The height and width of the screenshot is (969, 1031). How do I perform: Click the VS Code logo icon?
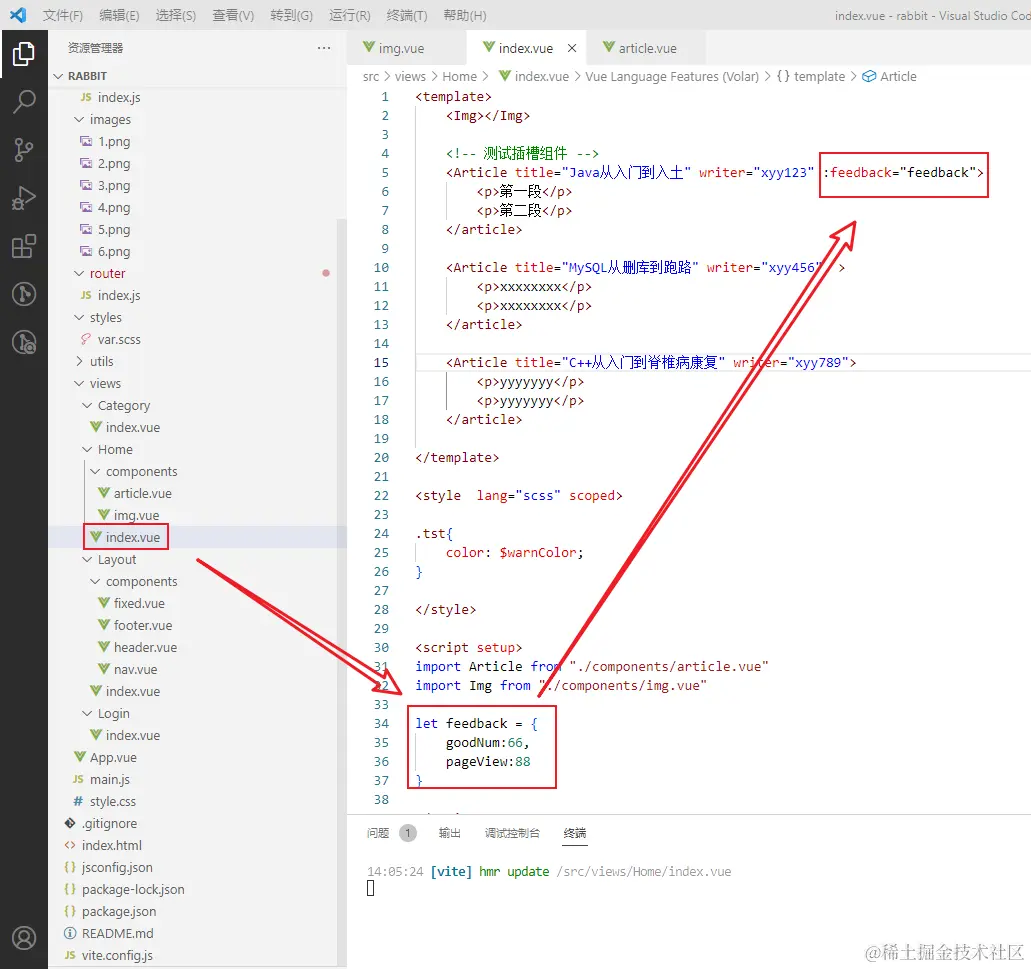click(18, 14)
